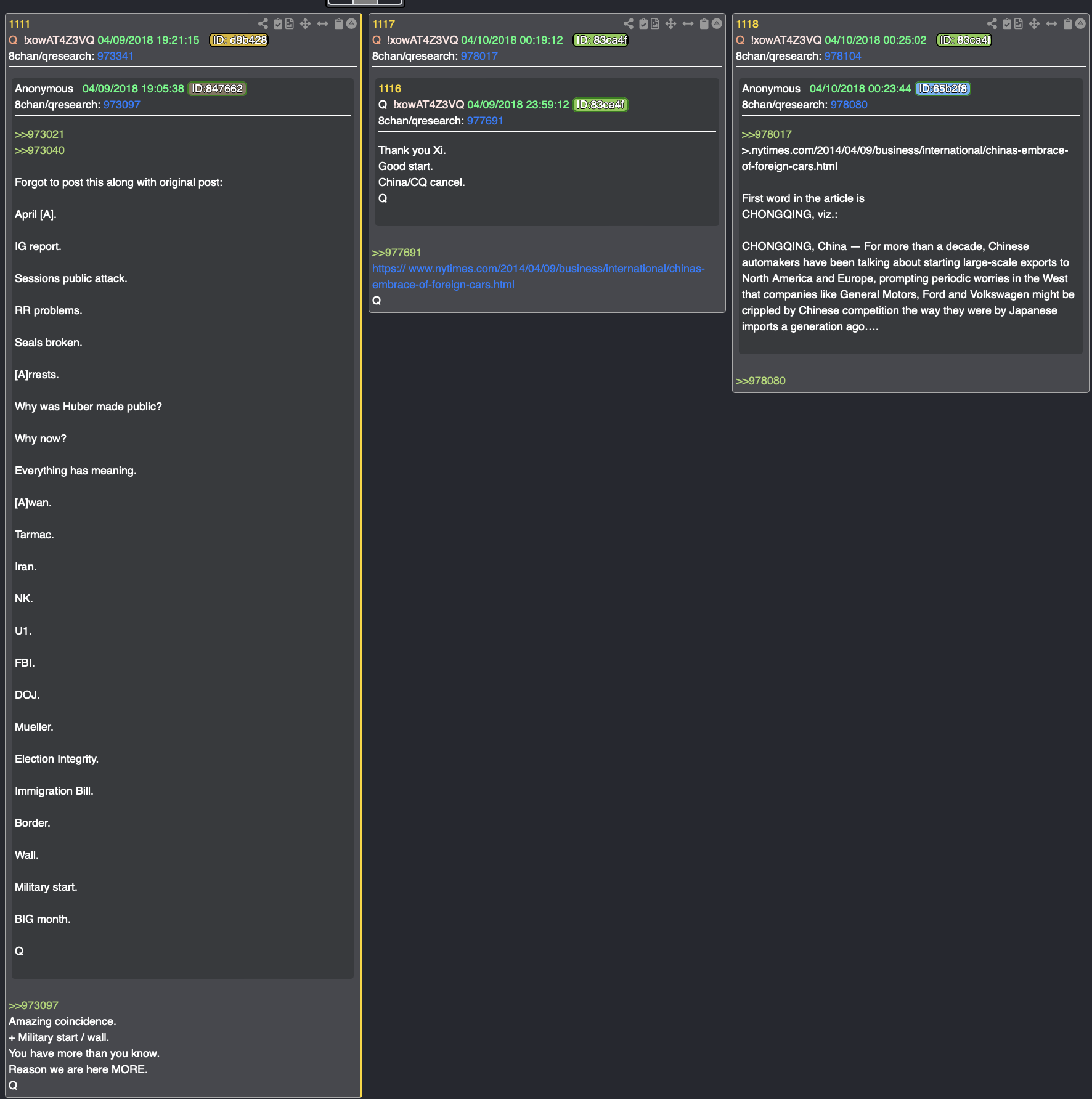Click timestamp 04/10/2018 00:25:02
Viewport: 1092px width, 1099px height.
[x=876, y=40]
